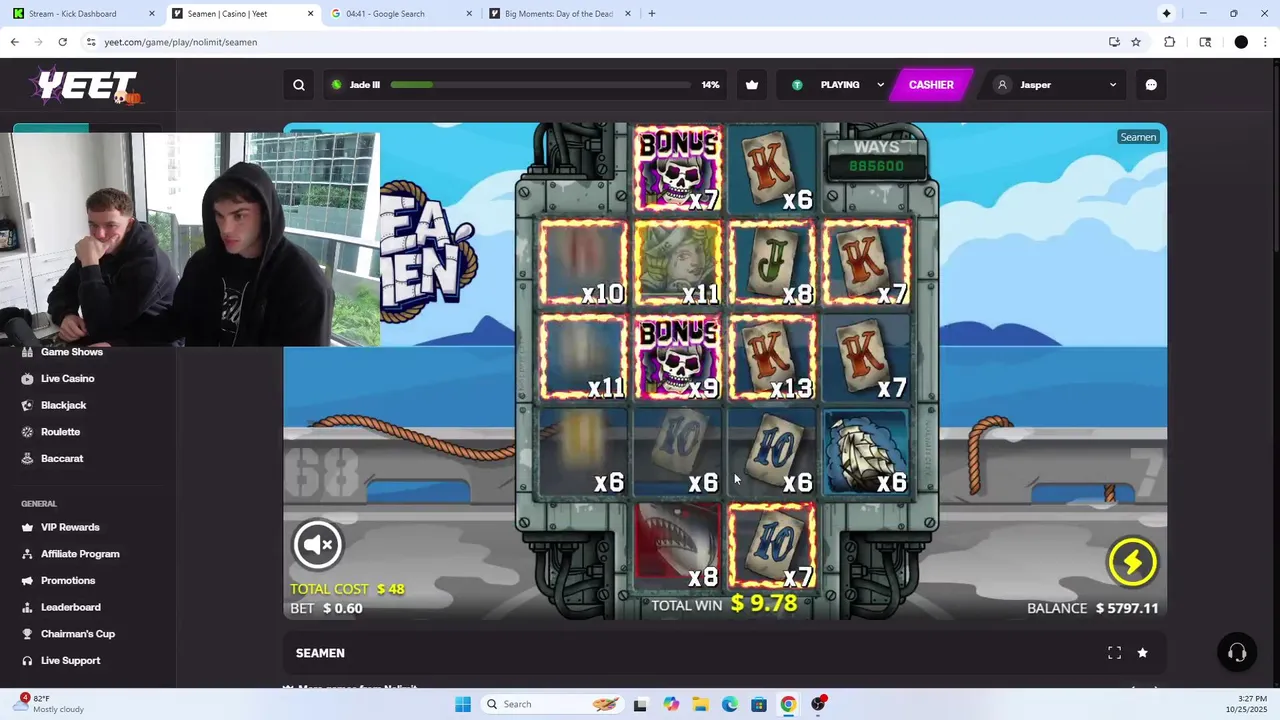Click the yellow lightning turbo spin button

click(1132, 562)
